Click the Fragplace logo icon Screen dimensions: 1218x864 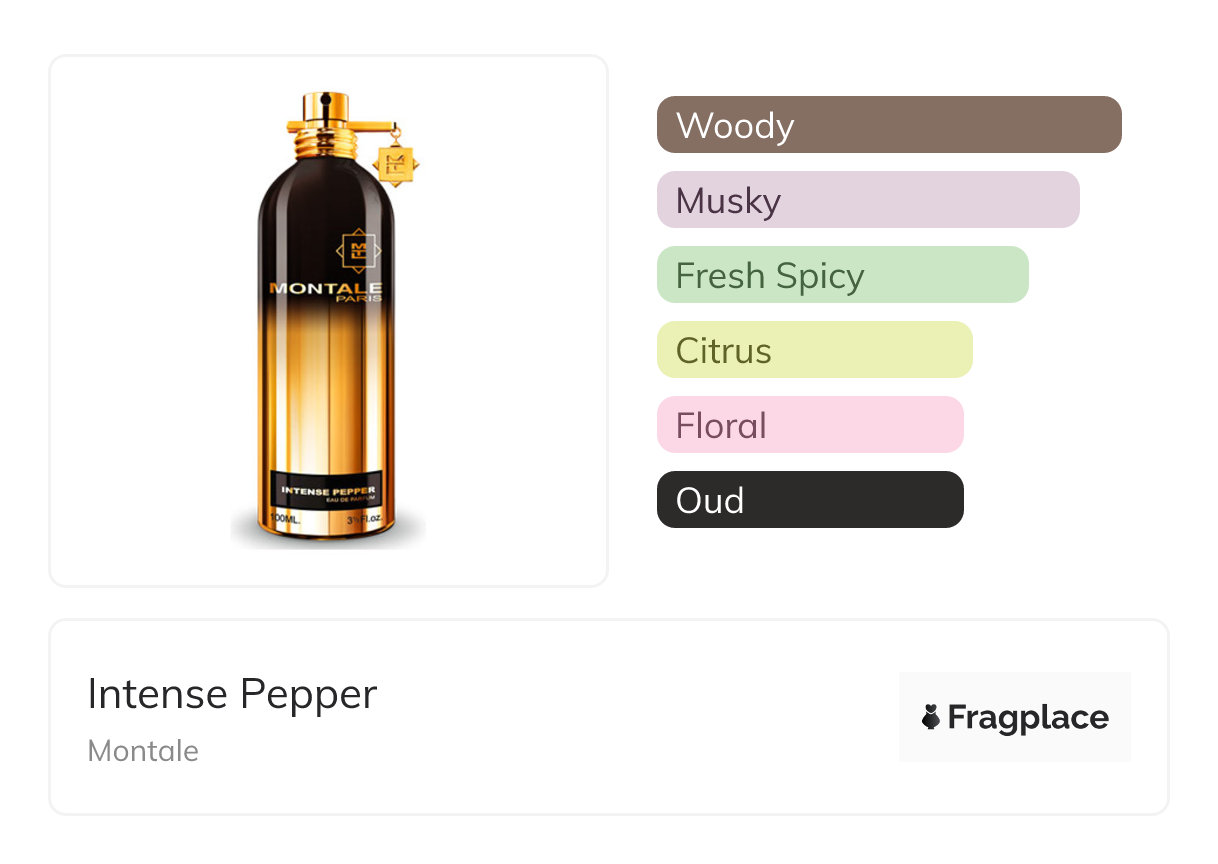click(x=931, y=717)
